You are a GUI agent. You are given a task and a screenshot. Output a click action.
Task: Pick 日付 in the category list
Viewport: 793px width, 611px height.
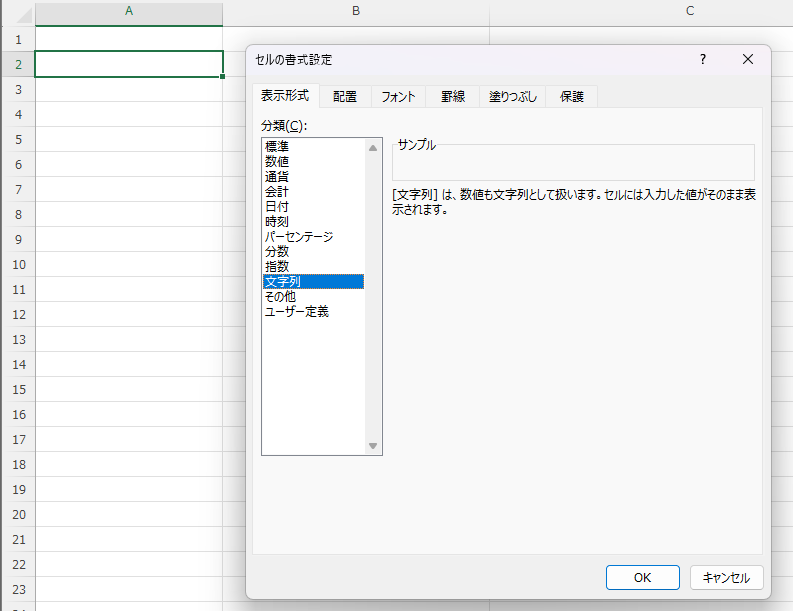click(x=314, y=206)
